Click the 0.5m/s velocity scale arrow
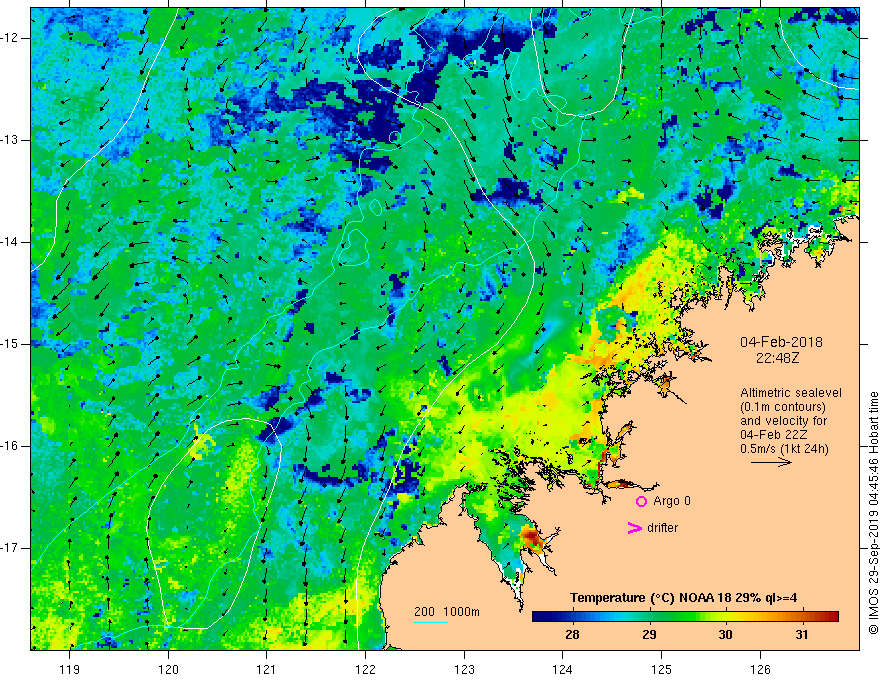This screenshot has height=680, width=880. pos(771,462)
